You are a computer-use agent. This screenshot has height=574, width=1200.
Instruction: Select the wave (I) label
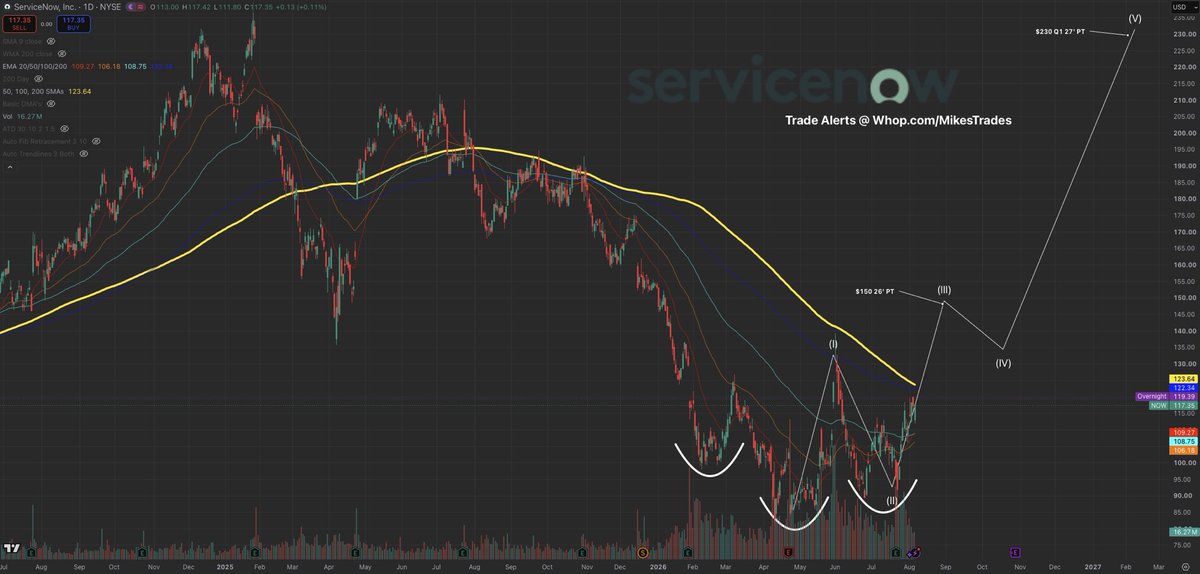coord(833,344)
